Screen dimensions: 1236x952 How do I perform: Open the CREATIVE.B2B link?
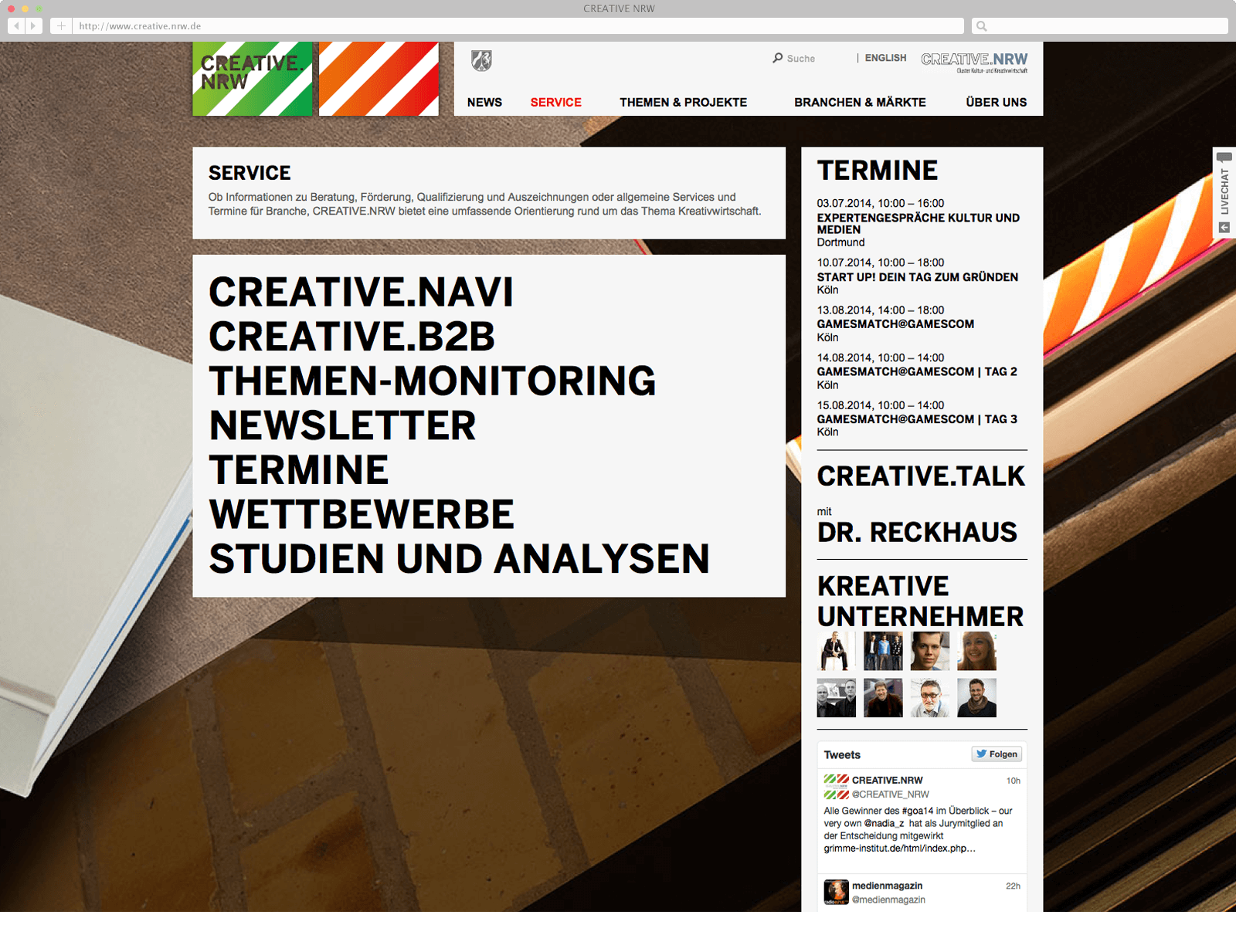pos(351,337)
